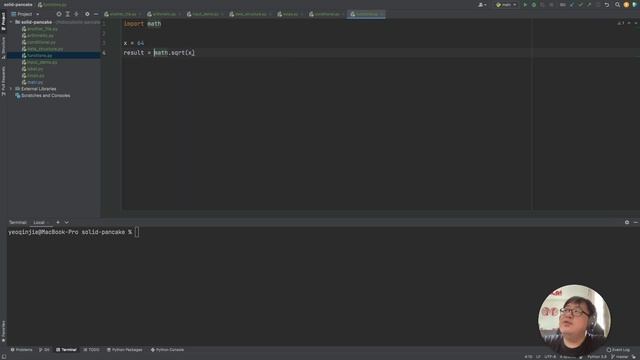The image size is (640, 360).
Task: Select Scratches and Consoles node
Action: [x=45, y=96]
